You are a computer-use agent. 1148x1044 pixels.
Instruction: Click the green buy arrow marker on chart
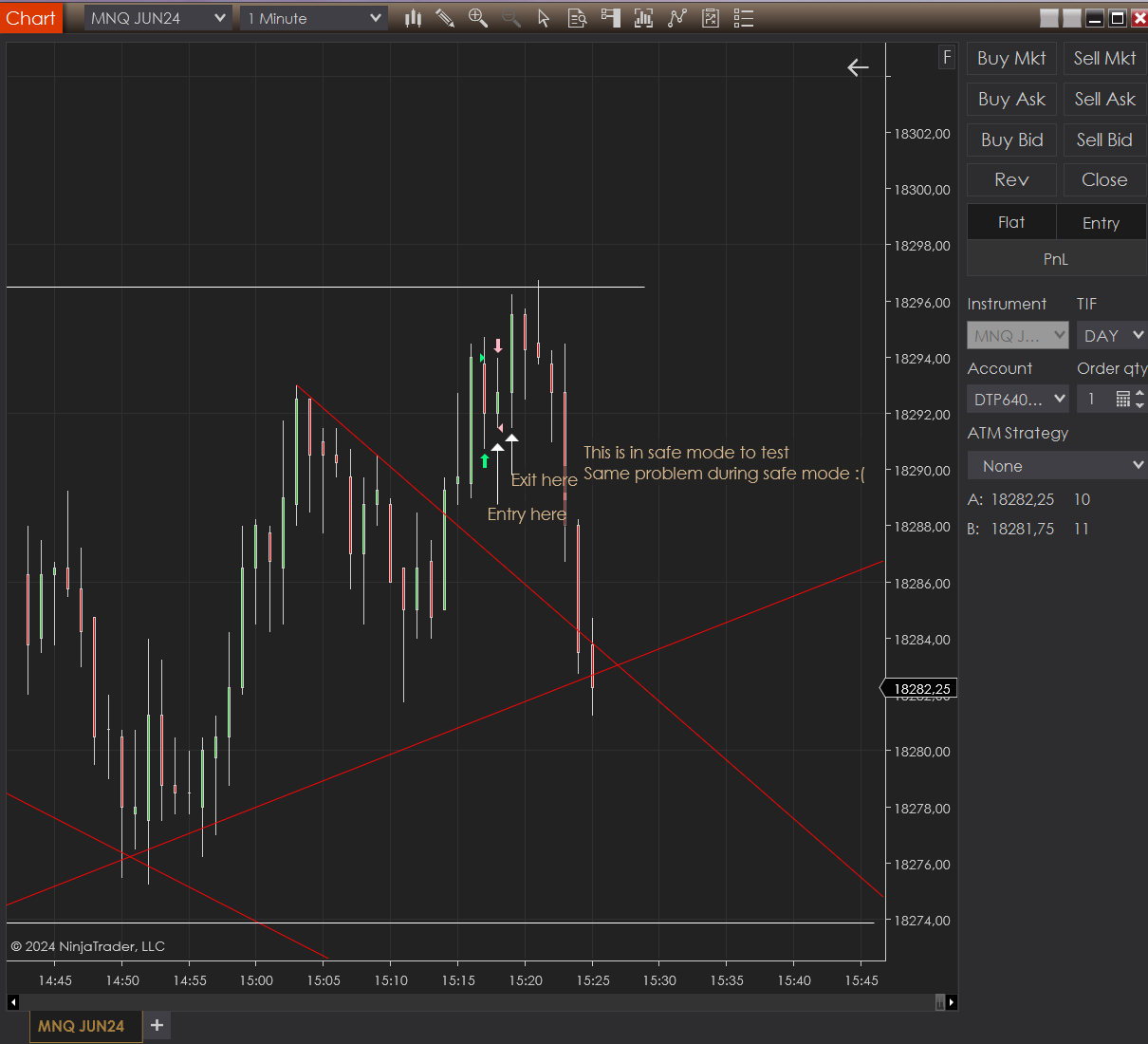pyautogui.click(x=485, y=460)
